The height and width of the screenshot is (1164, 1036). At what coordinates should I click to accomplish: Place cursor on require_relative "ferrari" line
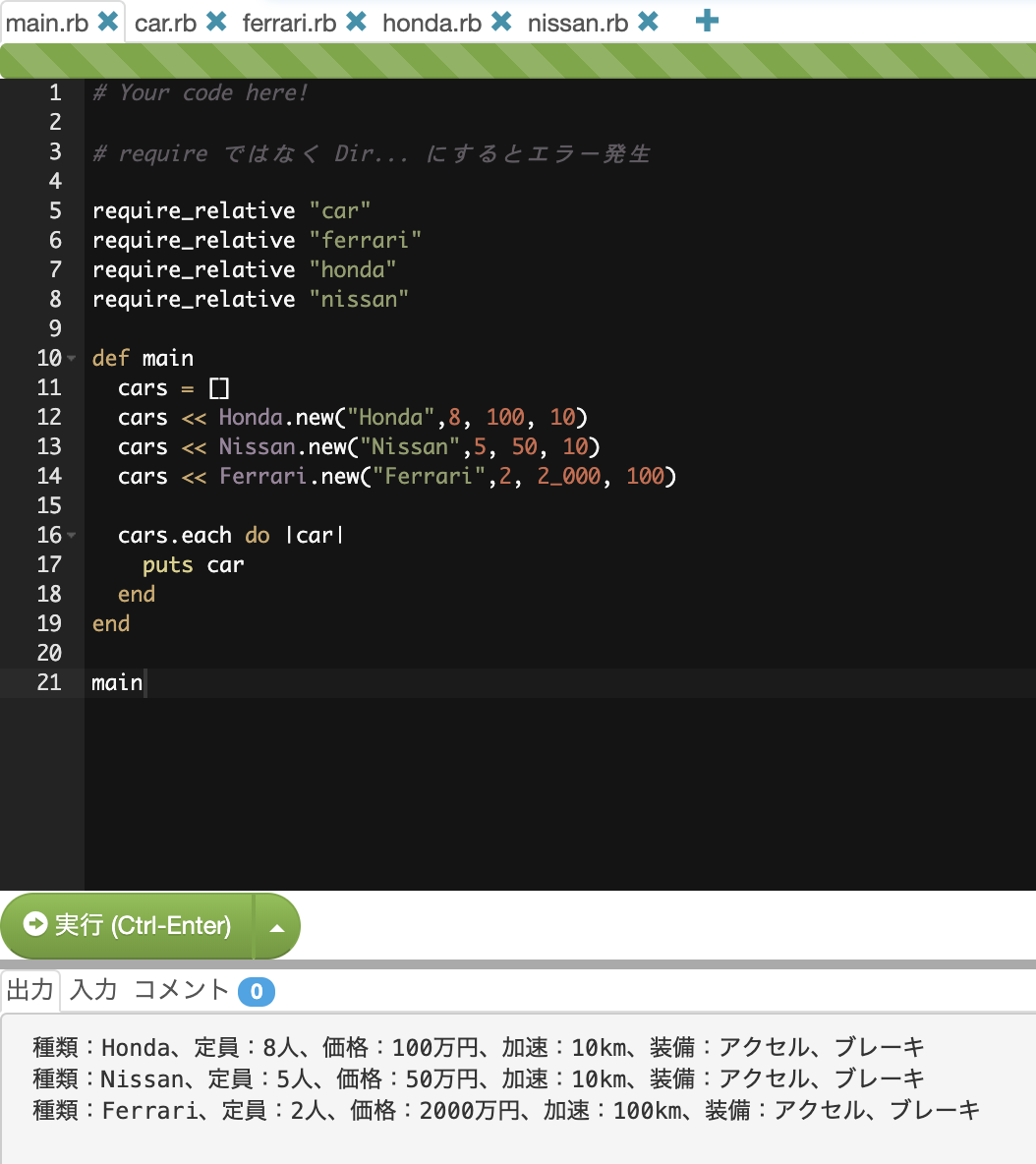click(256, 240)
